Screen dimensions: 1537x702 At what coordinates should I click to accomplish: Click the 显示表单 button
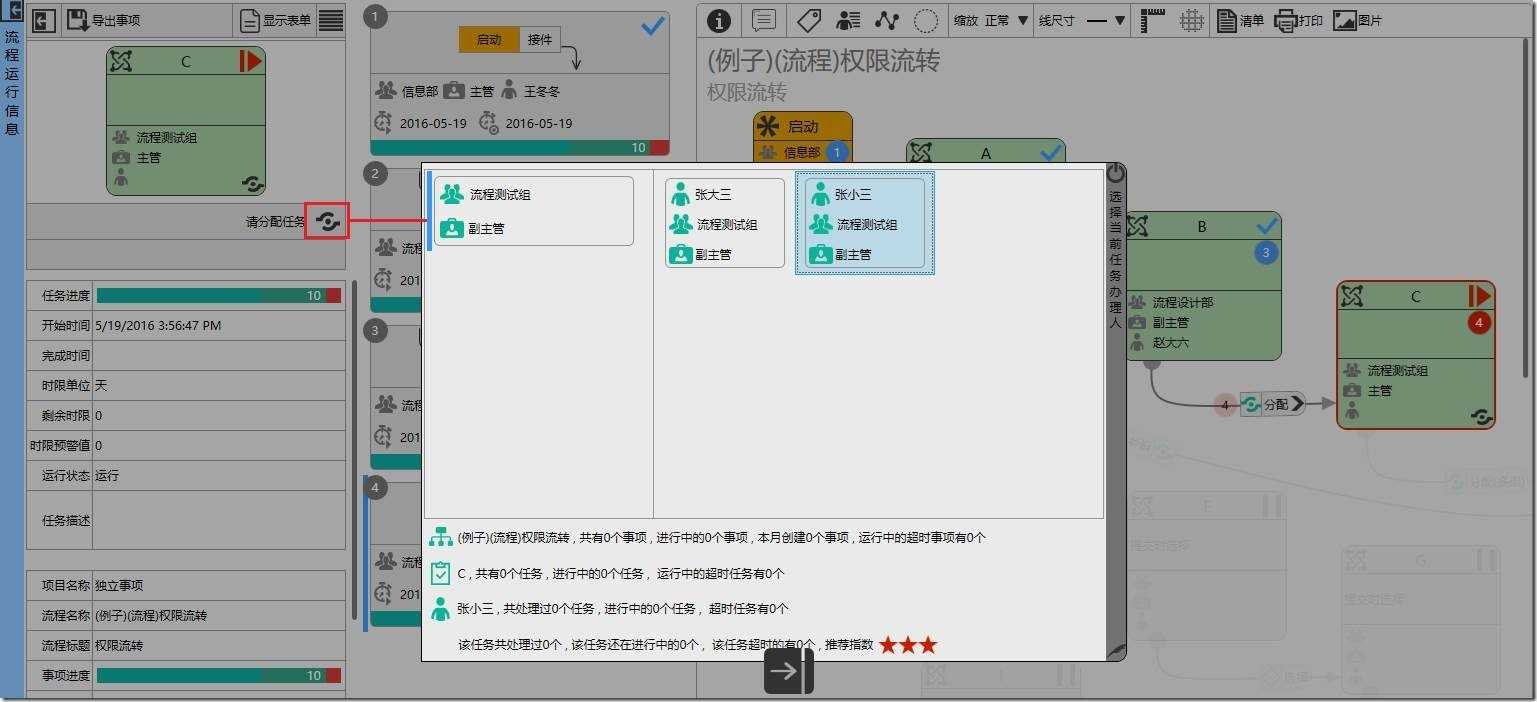pos(276,20)
